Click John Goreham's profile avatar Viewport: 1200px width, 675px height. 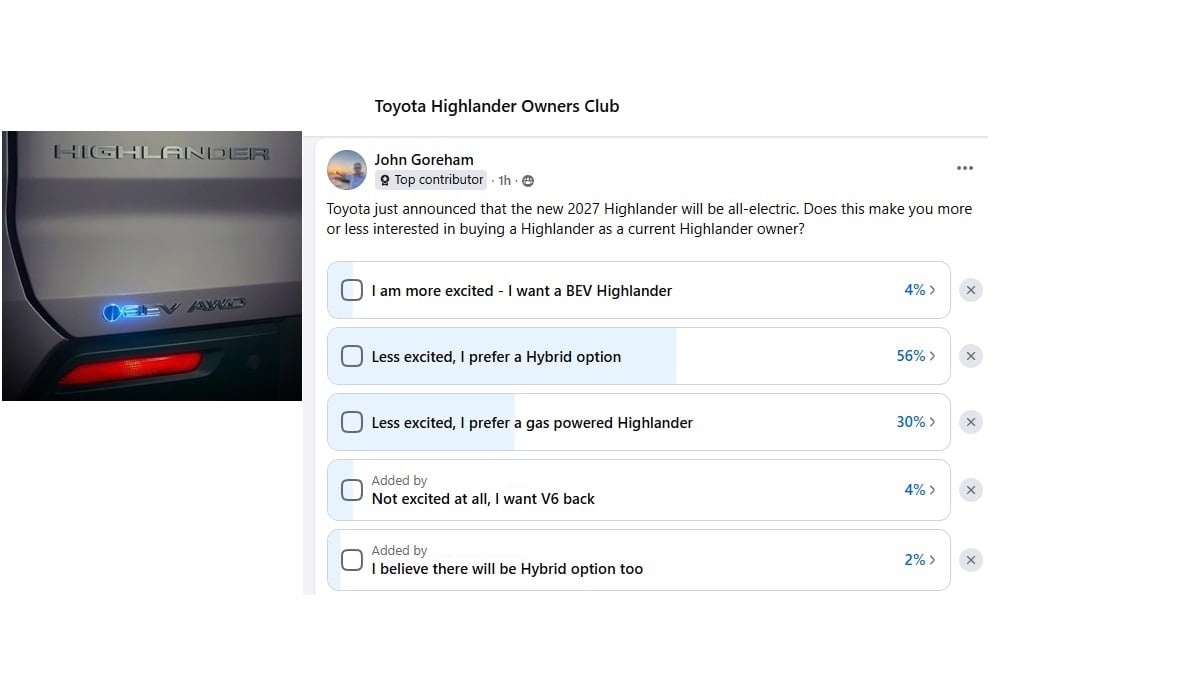click(x=347, y=170)
